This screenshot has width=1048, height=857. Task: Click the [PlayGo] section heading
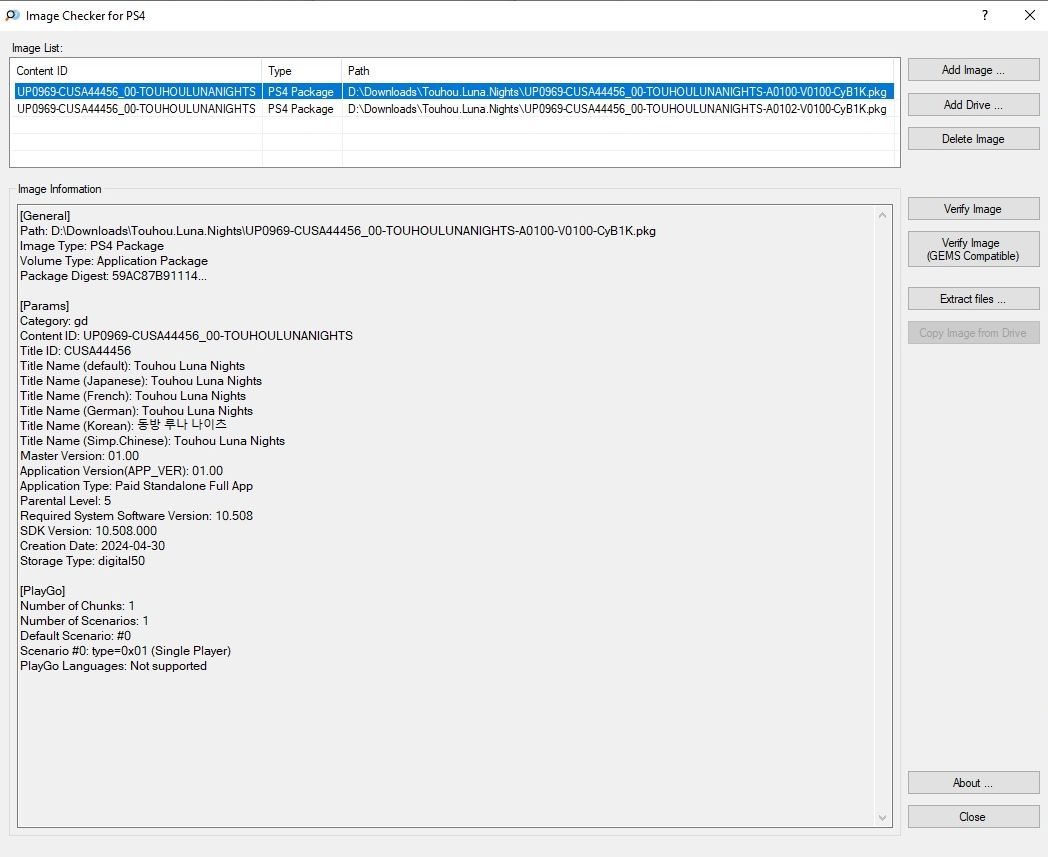pyautogui.click(x=43, y=591)
